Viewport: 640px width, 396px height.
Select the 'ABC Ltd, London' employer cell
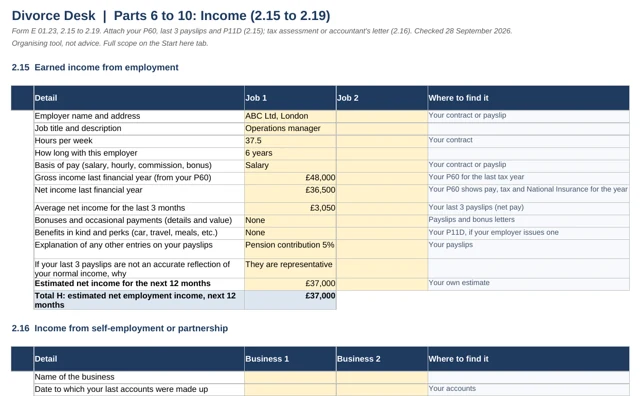tap(290, 116)
